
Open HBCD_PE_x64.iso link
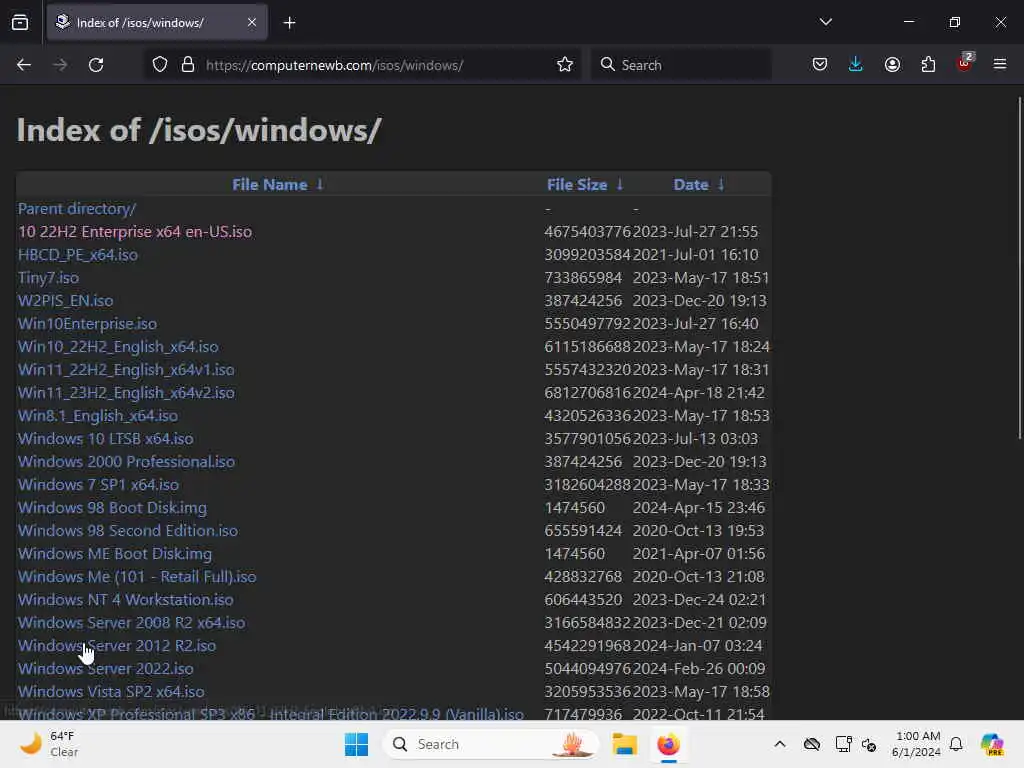tap(78, 255)
